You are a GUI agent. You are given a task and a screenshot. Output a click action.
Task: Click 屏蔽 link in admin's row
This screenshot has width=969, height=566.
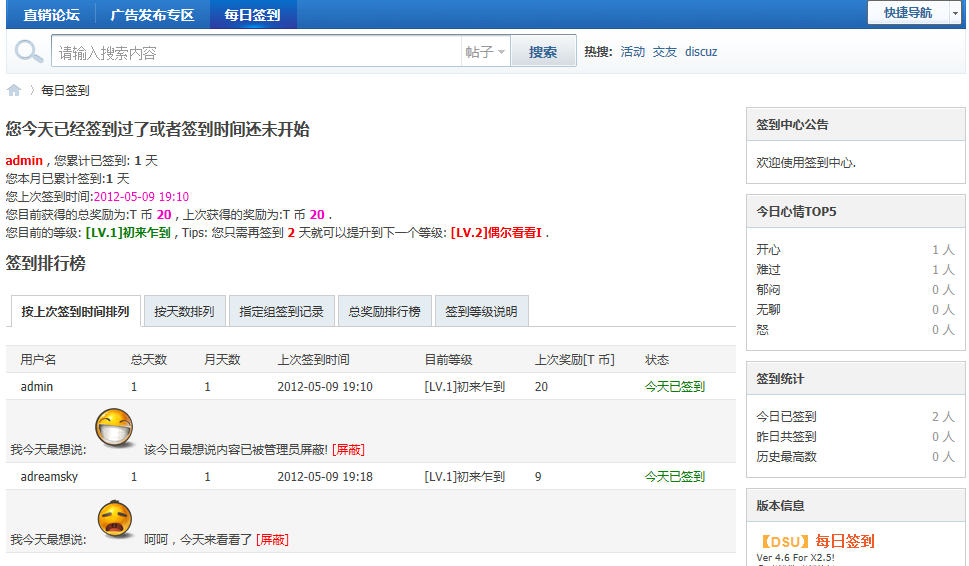[x=349, y=450]
